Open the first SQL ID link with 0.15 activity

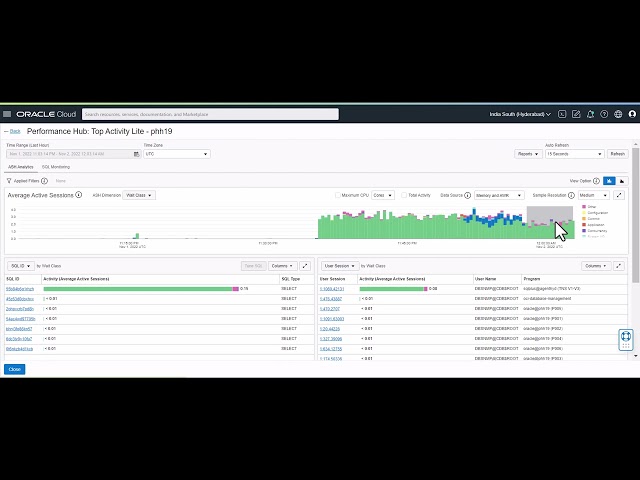point(20,289)
